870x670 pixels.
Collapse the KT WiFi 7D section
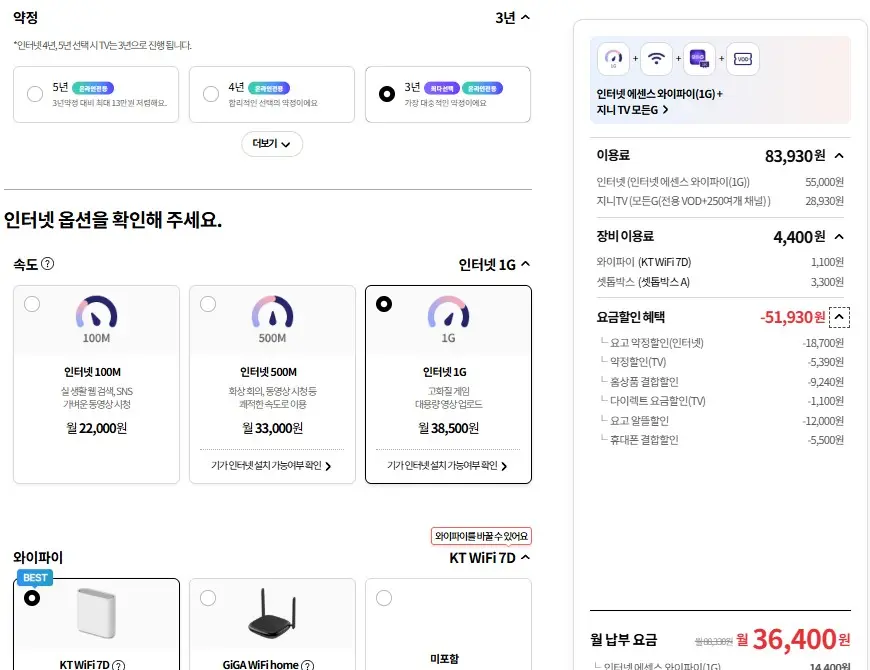coord(525,557)
